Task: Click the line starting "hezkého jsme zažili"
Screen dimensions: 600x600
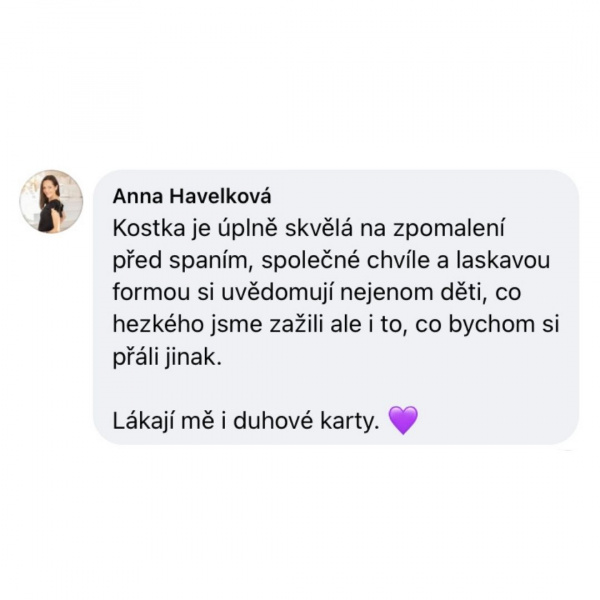Action: (336, 325)
